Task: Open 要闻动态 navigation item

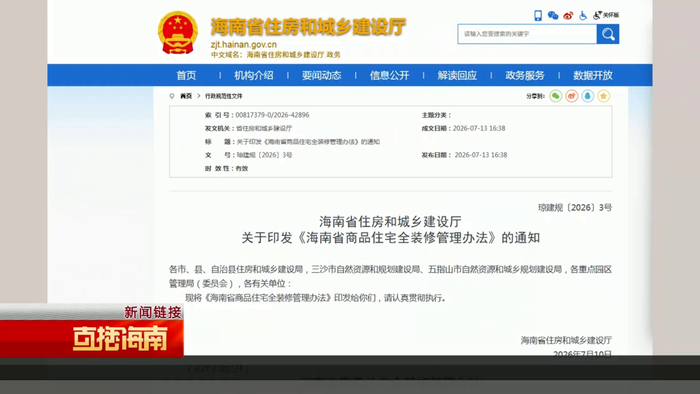Action: (x=321, y=75)
